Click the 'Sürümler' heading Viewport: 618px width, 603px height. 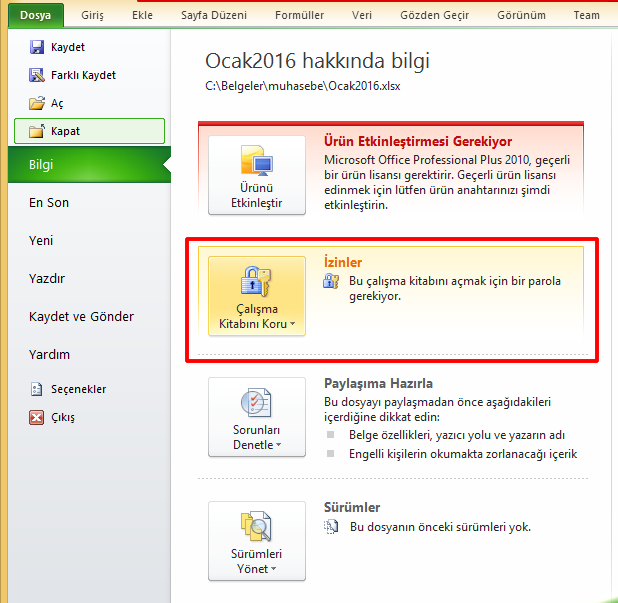[x=352, y=507]
